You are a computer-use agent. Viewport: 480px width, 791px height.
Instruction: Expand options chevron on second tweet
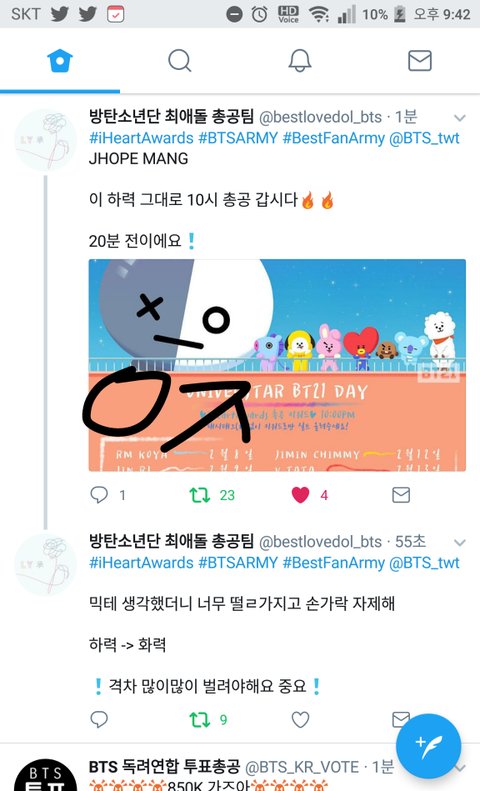tap(459, 543)
